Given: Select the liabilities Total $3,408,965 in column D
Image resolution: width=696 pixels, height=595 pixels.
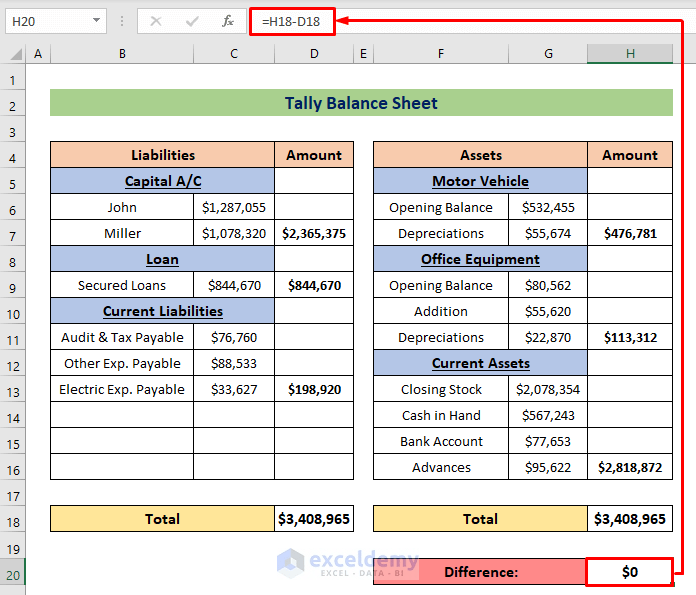Looking at the screenshot, I should pyautogui.click(x=314, y=519).
